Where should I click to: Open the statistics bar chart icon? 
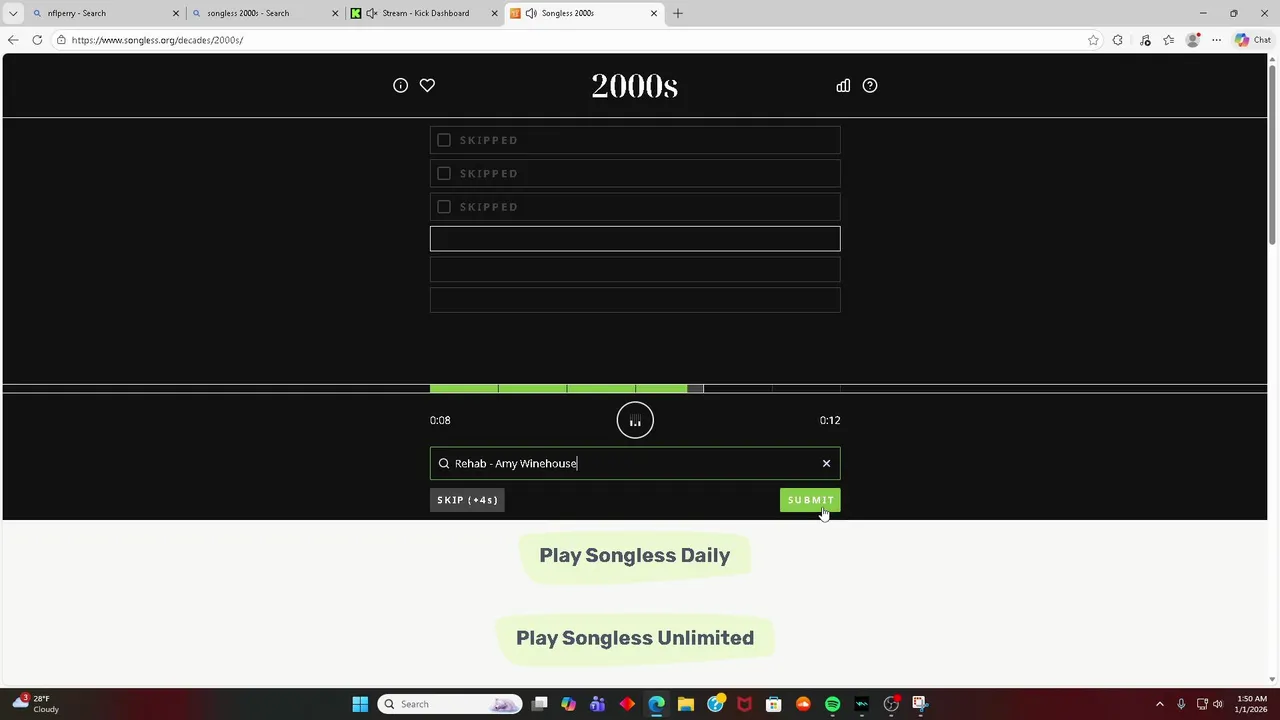[x=843, y=86]
